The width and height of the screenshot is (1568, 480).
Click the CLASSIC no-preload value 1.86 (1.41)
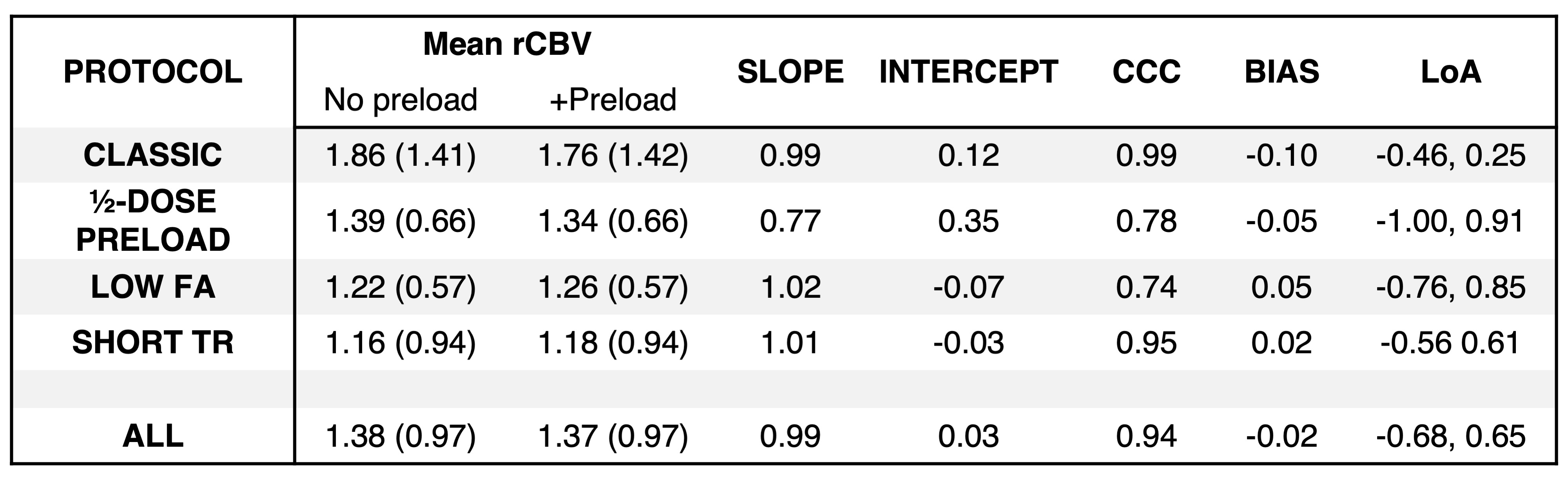pos(401,155)
